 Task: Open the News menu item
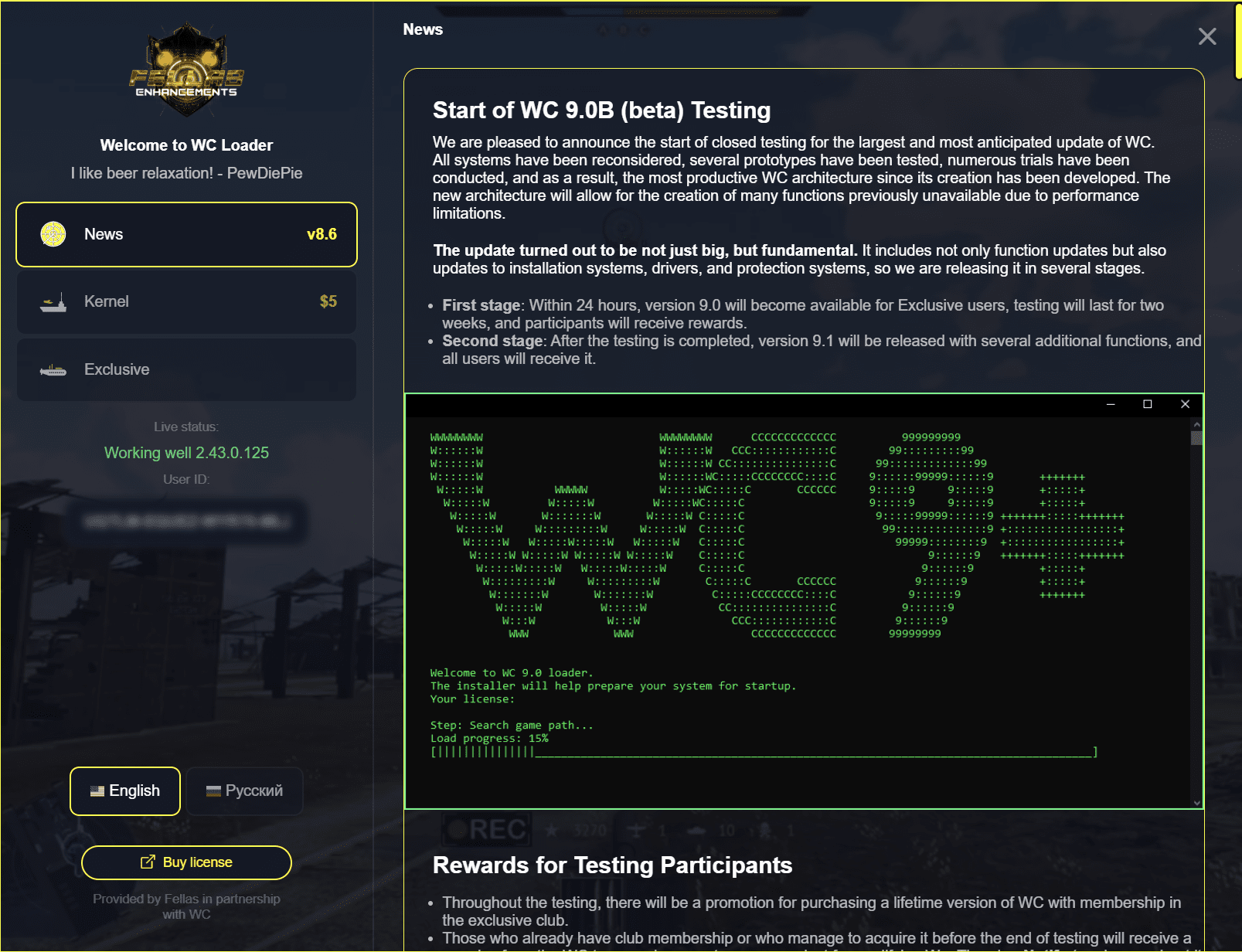pyautogui.click(x=186, y=234)
